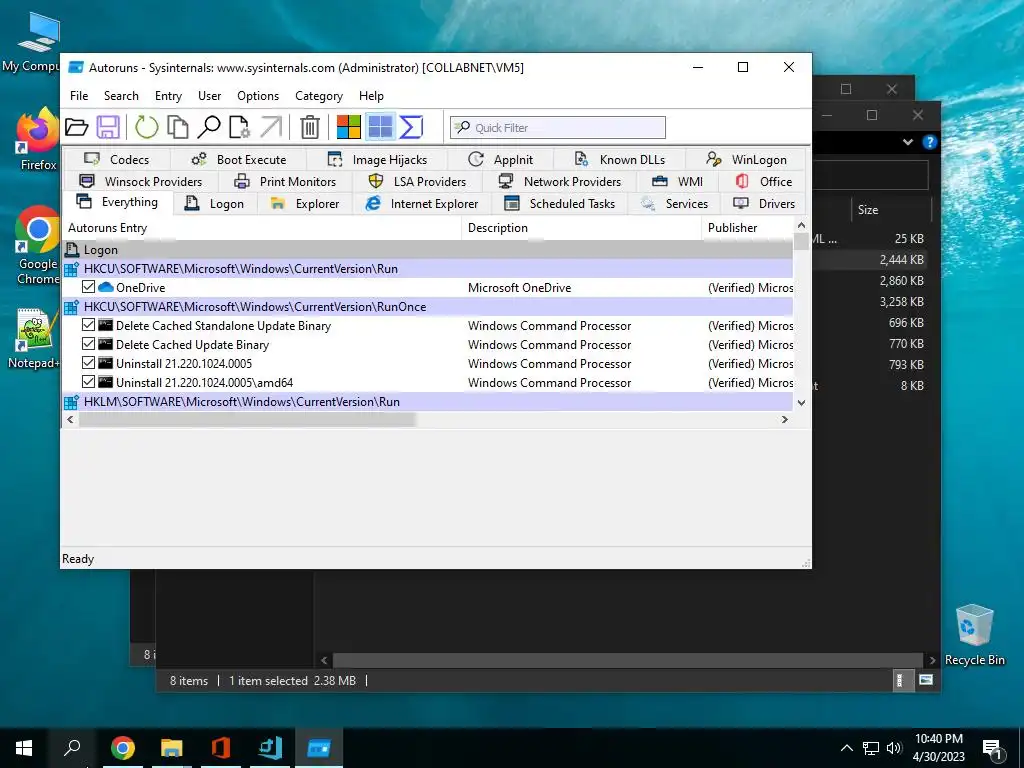
Task: Open the Options menu
Action: tap(258, 96)
